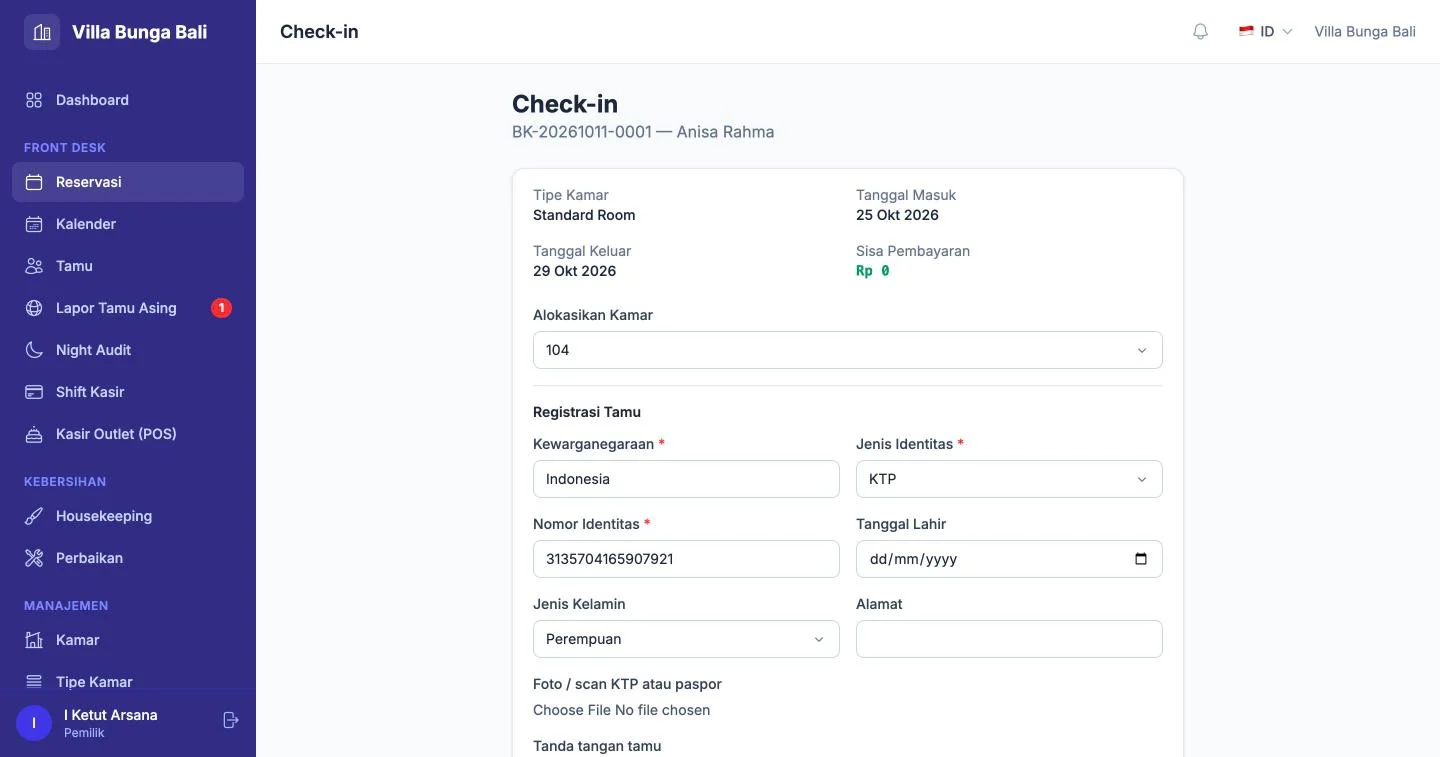
Task: Click the Kalender icon in sidebar
Action: [34, 224]
